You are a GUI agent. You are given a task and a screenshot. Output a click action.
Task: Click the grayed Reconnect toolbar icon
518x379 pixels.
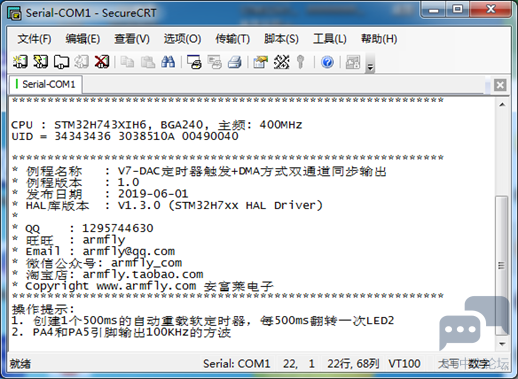click(81, 62)
